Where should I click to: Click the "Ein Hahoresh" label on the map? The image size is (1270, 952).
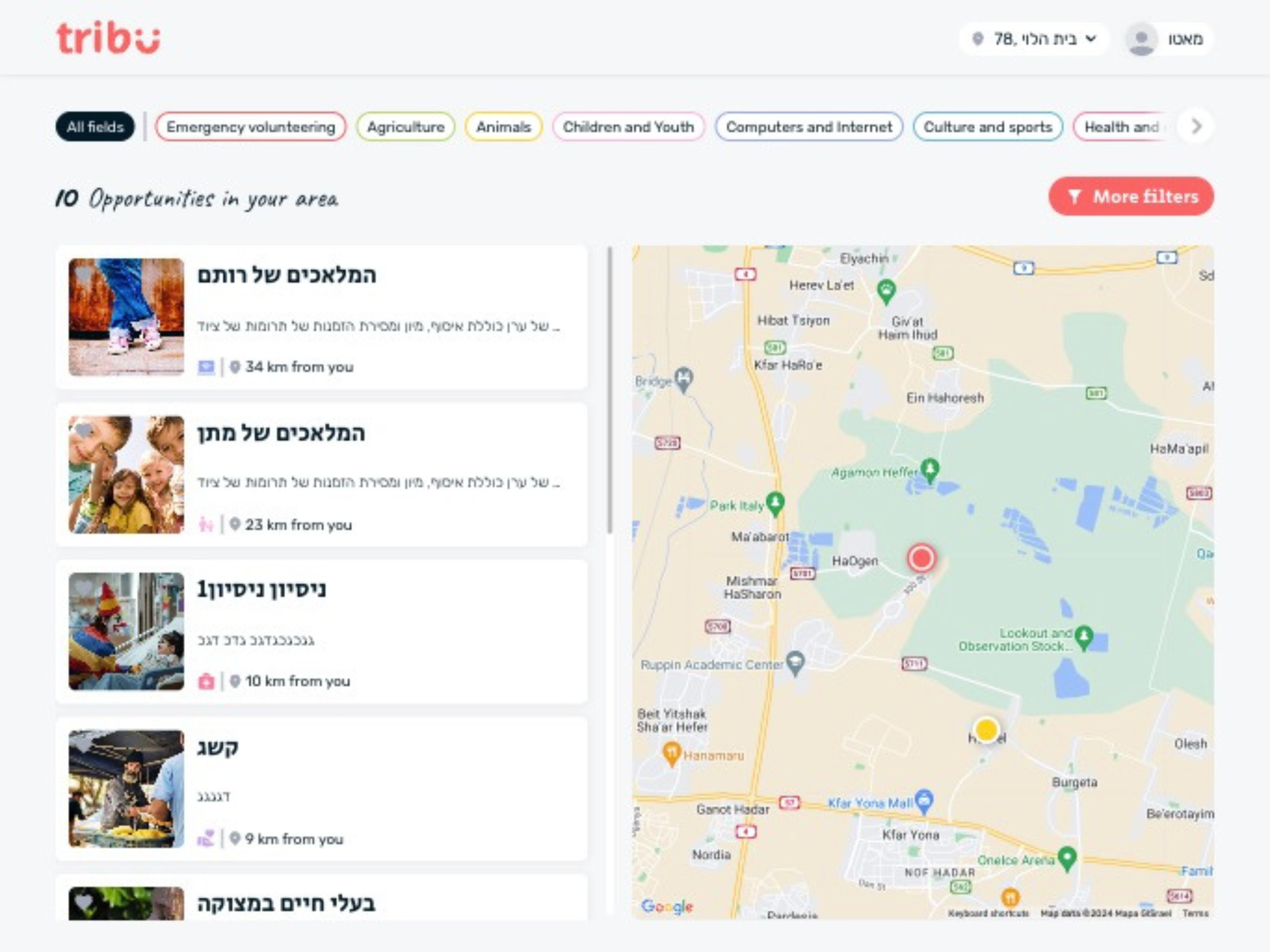tap(945, 398)
